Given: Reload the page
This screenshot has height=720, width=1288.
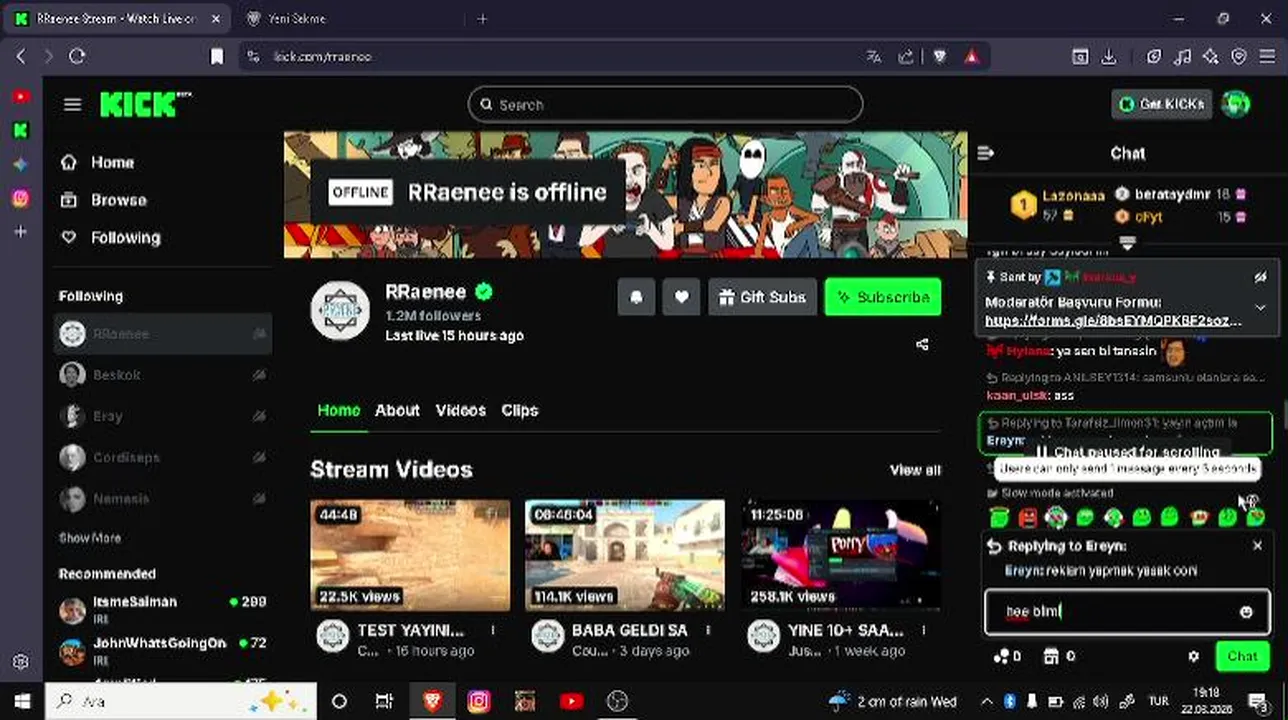Looking at the screenshot, I should pos(77,57).
